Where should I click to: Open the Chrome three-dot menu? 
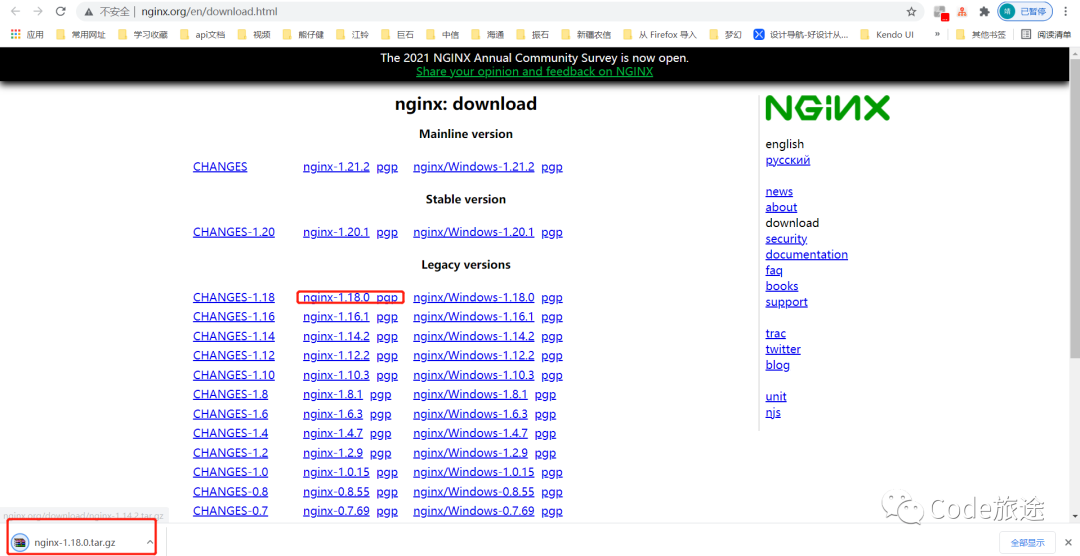pos(1066,12)
